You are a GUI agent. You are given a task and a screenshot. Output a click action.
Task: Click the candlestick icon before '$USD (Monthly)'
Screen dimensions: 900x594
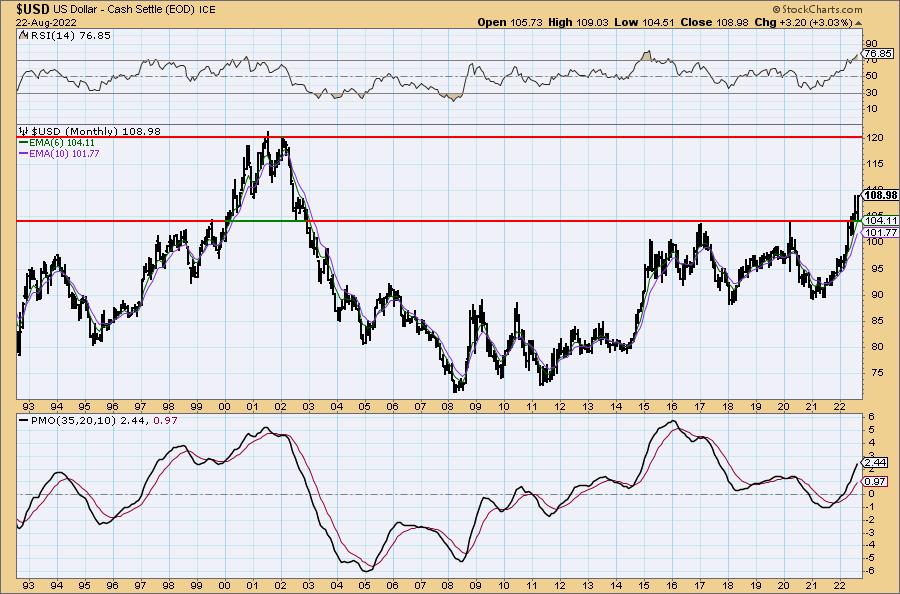pos(24,131)
